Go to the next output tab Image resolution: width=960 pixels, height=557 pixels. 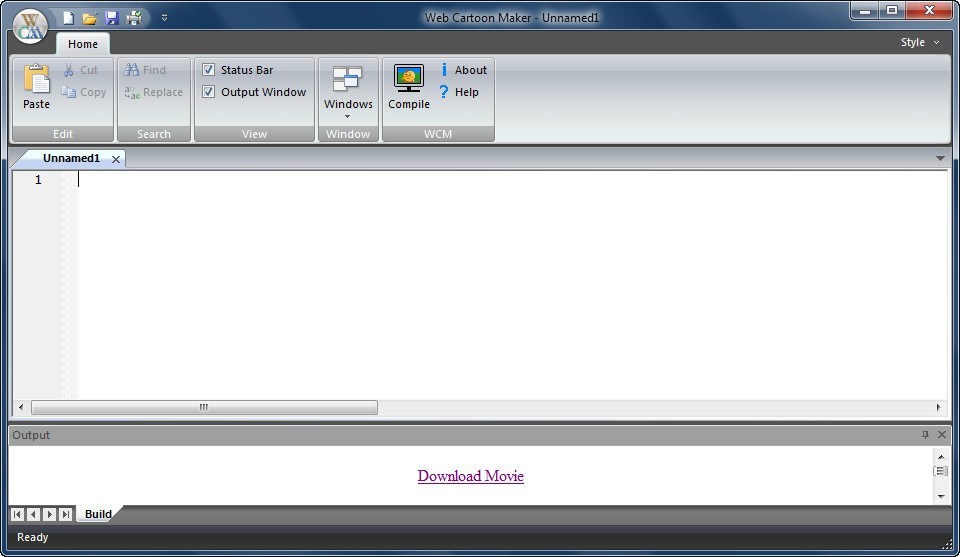[x=49, y=514]
